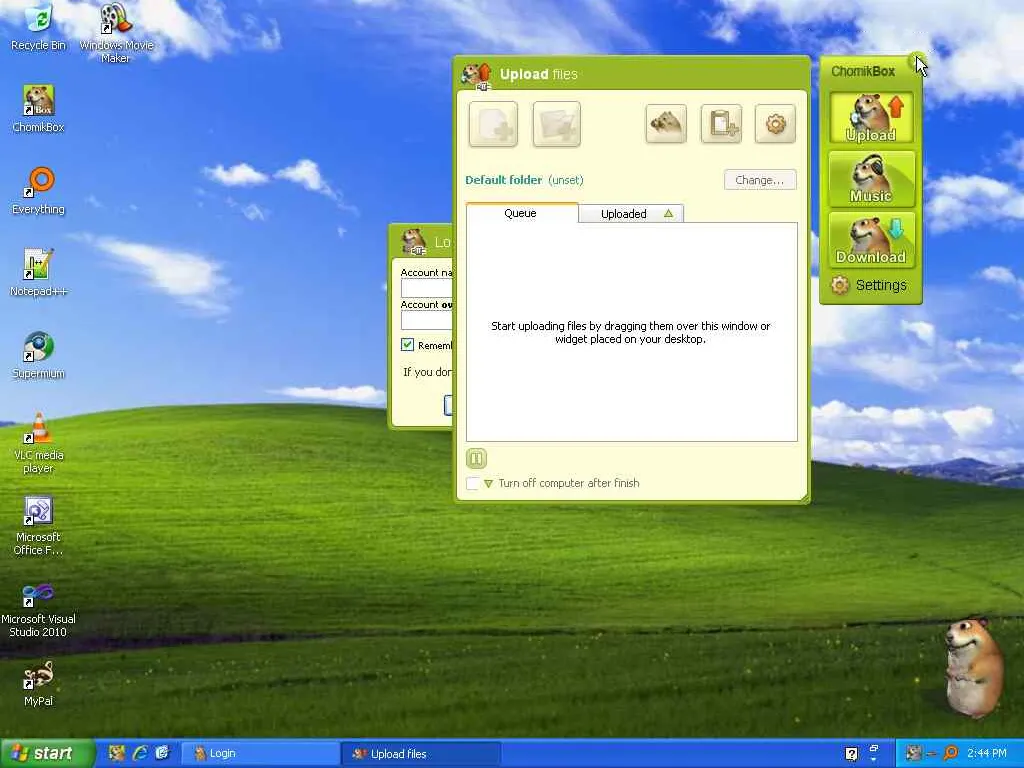Click the paste from clipboard button
Screen dimensions: 1024x768
click(721, 123)
